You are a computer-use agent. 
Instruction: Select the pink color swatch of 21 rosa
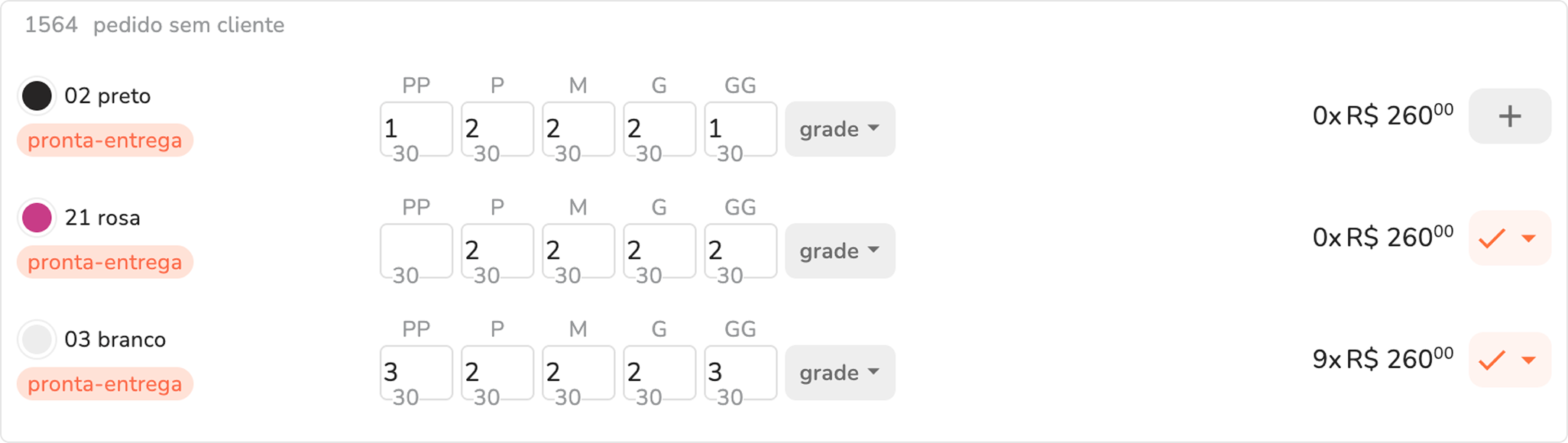[x=37, y=218]
